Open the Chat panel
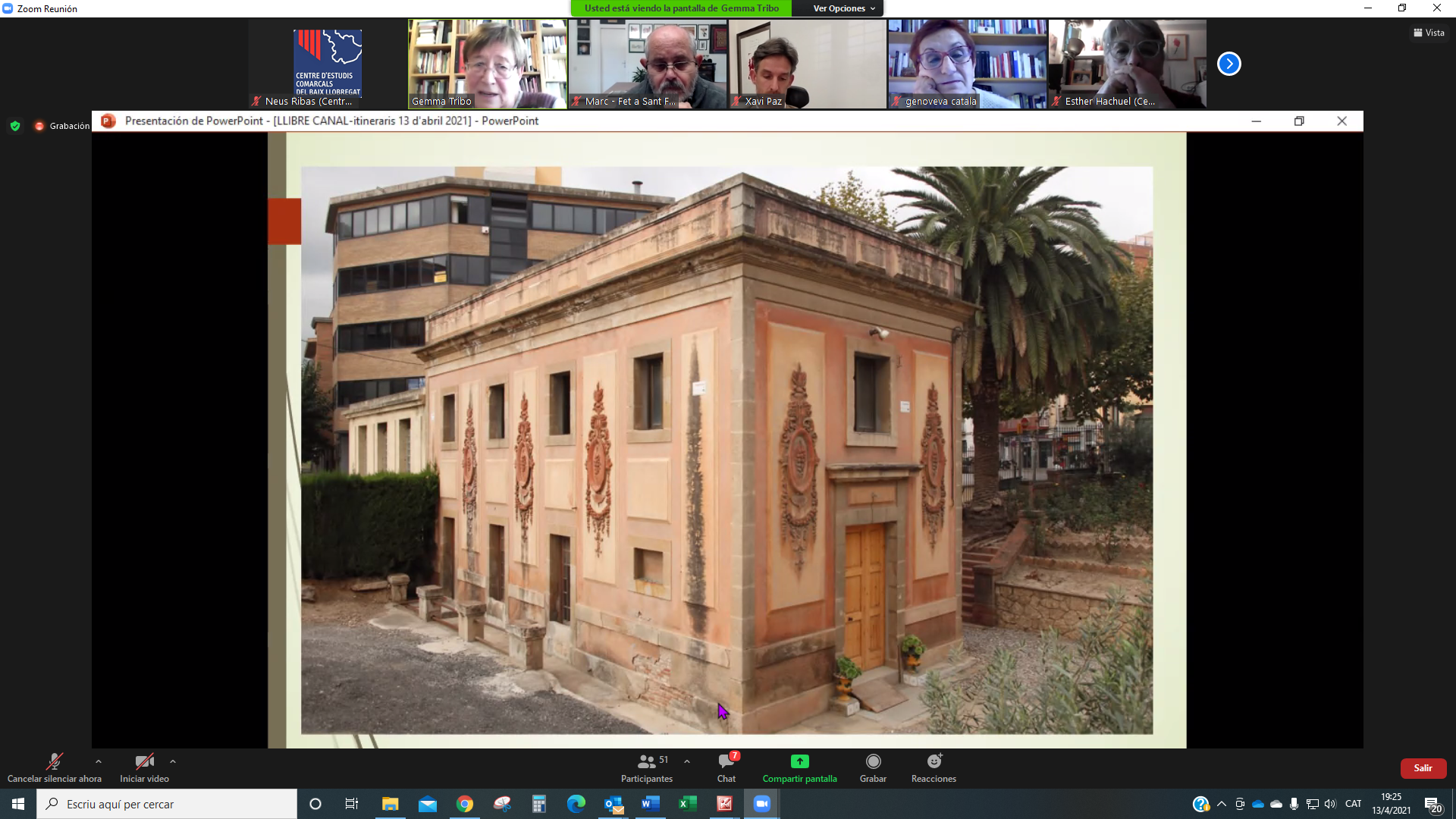Image resolution: width=1456 pixels, height=819 pixels. [x=726, y=767]
